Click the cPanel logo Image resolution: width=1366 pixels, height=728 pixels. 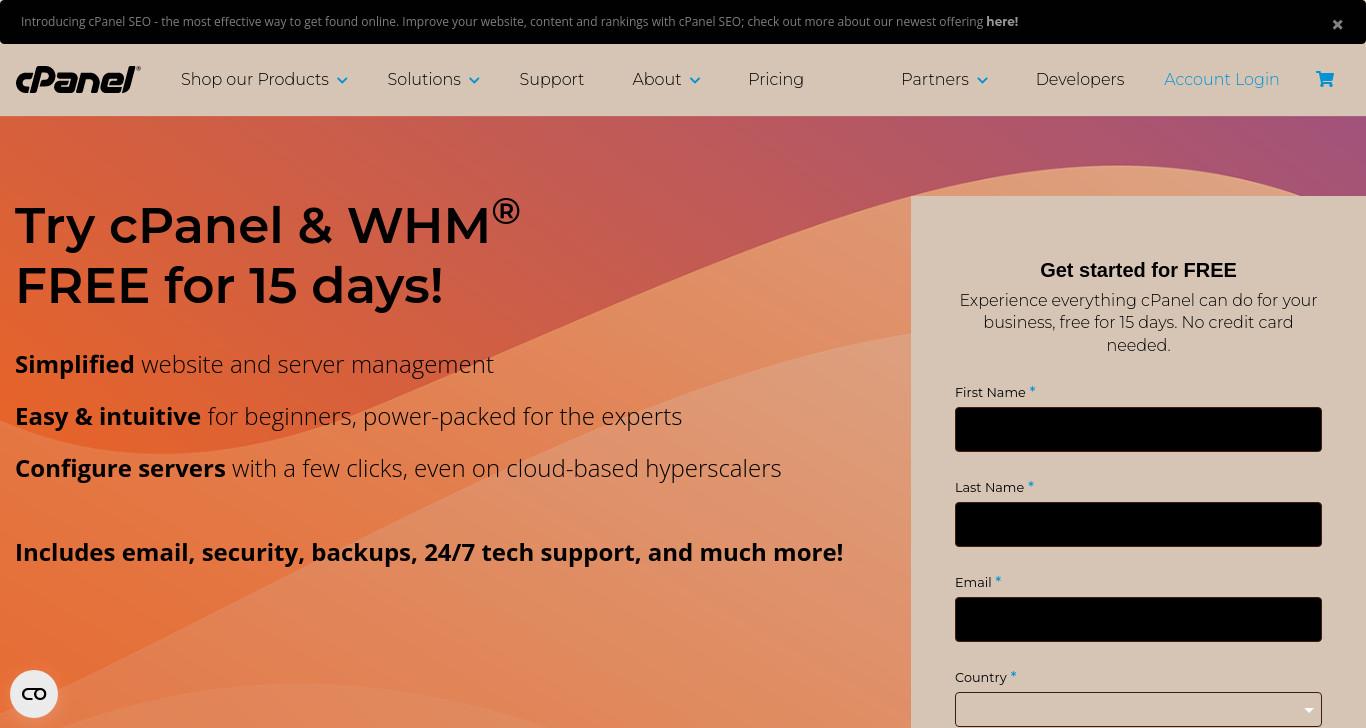[78, 79]
